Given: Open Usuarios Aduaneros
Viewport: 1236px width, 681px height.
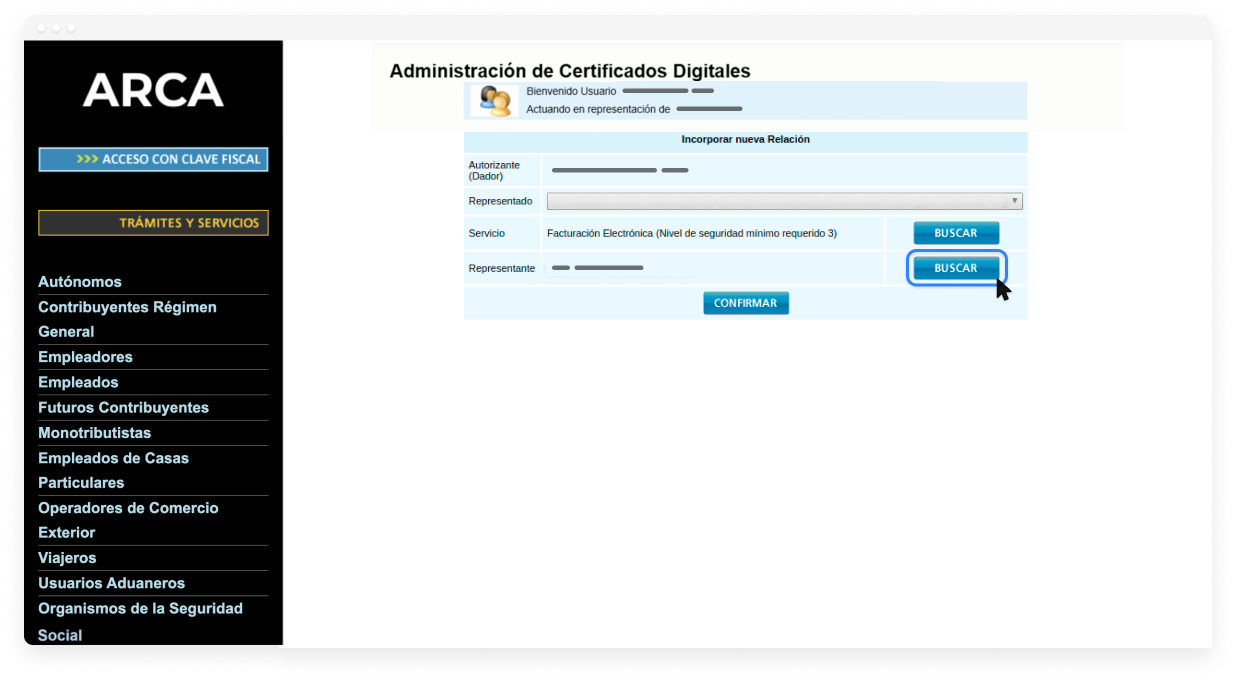Looking at the screenshot, I should point(111,583).
